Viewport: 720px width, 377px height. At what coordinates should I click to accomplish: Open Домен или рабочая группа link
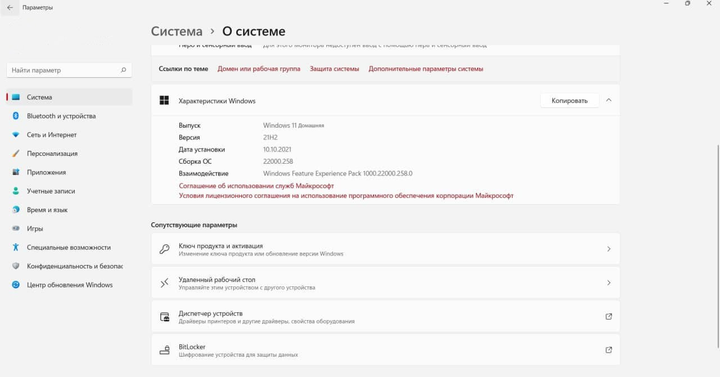pos(259,69)
